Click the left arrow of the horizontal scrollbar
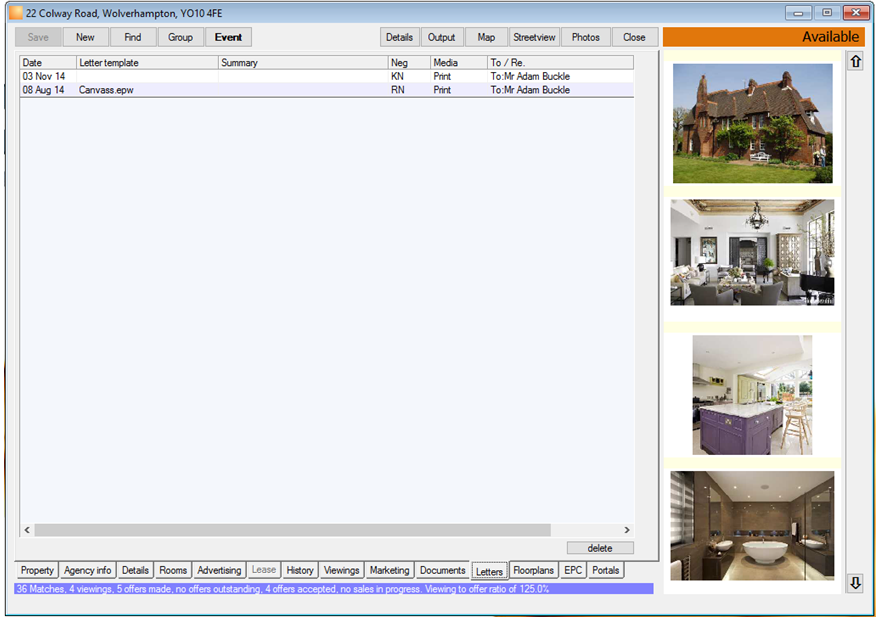Viewport: 877px width, 623px height. coord(27,530)
